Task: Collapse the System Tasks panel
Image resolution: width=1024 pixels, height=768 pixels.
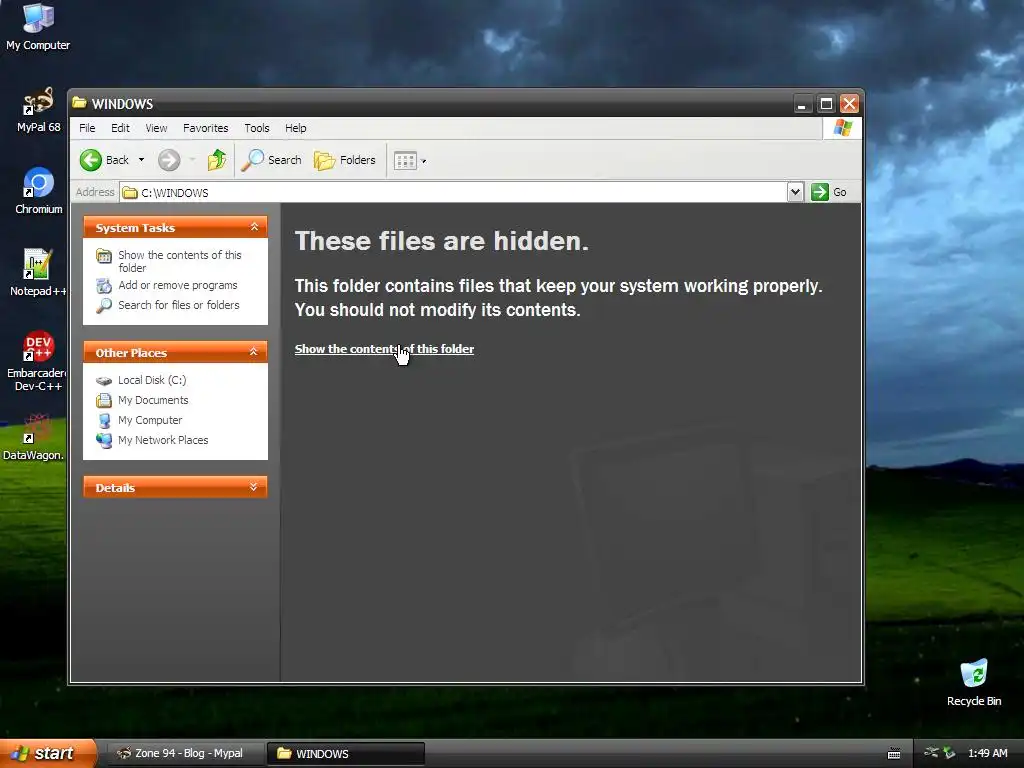Action: [x=254, y=227]
